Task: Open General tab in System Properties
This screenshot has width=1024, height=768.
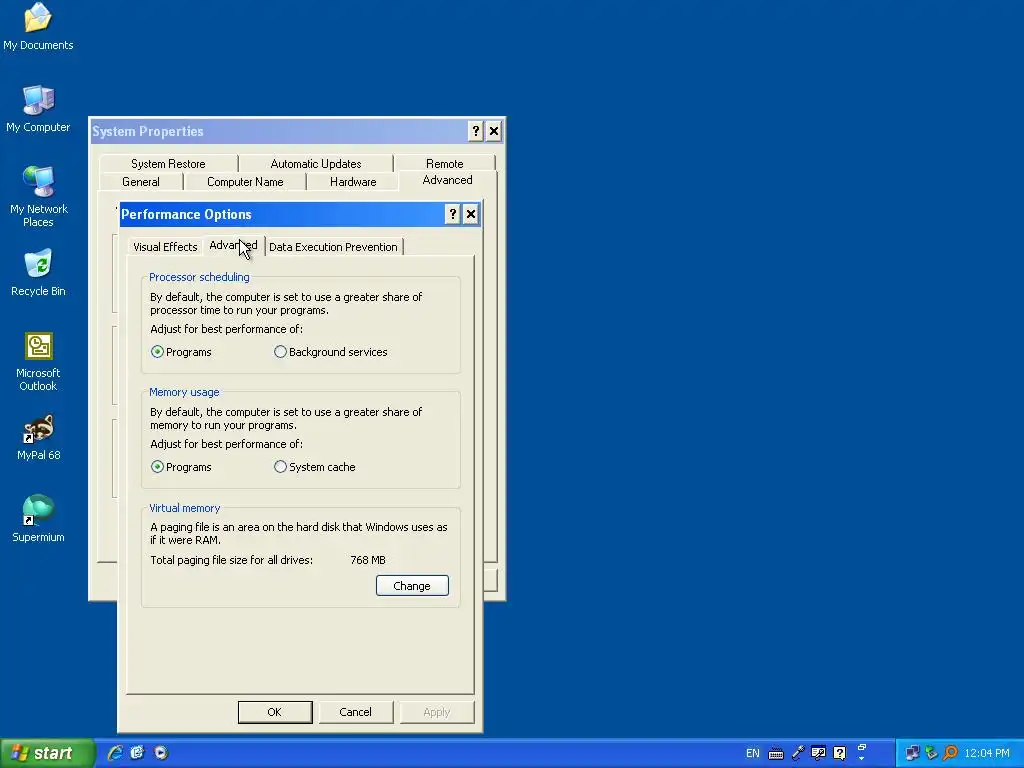Action: pyautogui.click(x=141, y=182)
